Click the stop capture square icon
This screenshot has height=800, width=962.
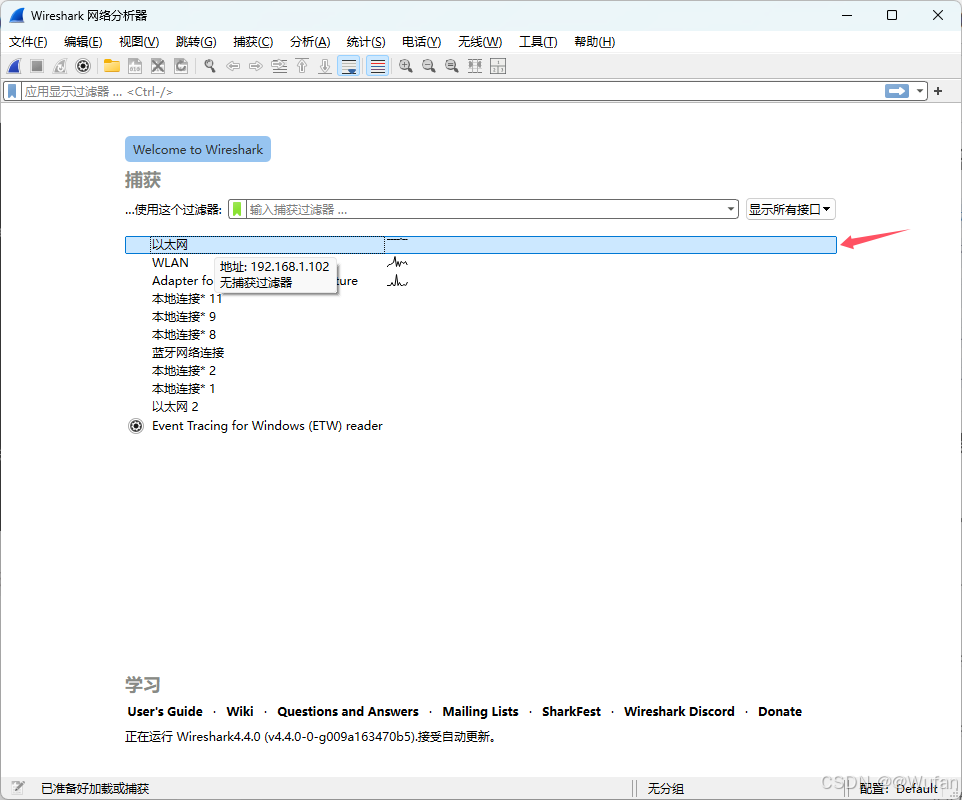coord(37,66)
